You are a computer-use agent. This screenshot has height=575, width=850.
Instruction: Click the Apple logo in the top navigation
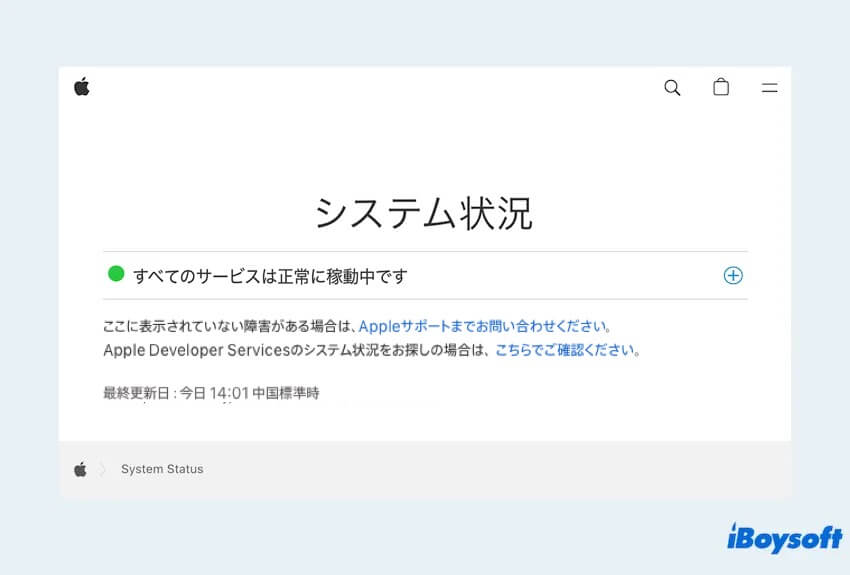82,87
